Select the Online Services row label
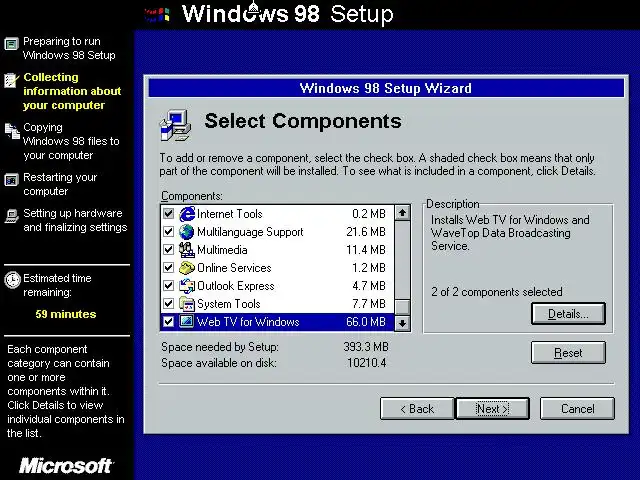The image size is (640, 480). point(234,268)
